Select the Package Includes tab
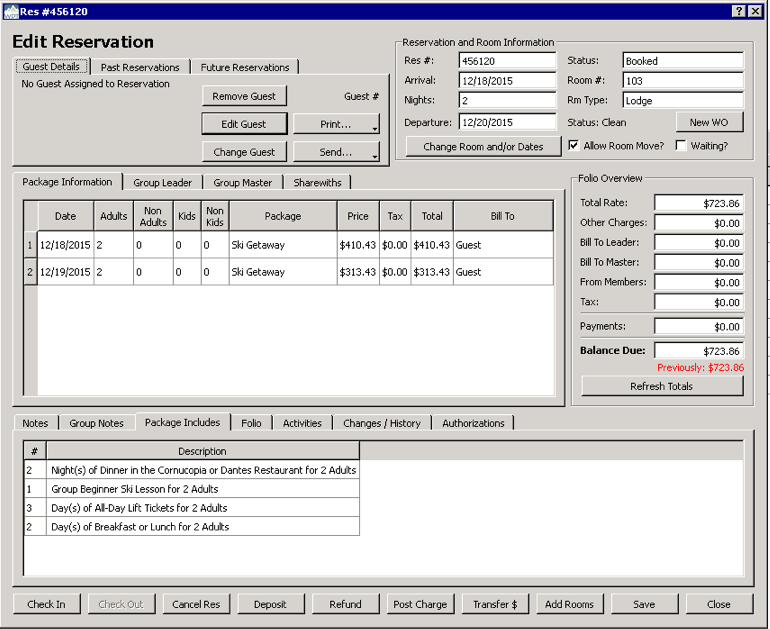Viewport: 770px width, 629px height. [183, 422]
